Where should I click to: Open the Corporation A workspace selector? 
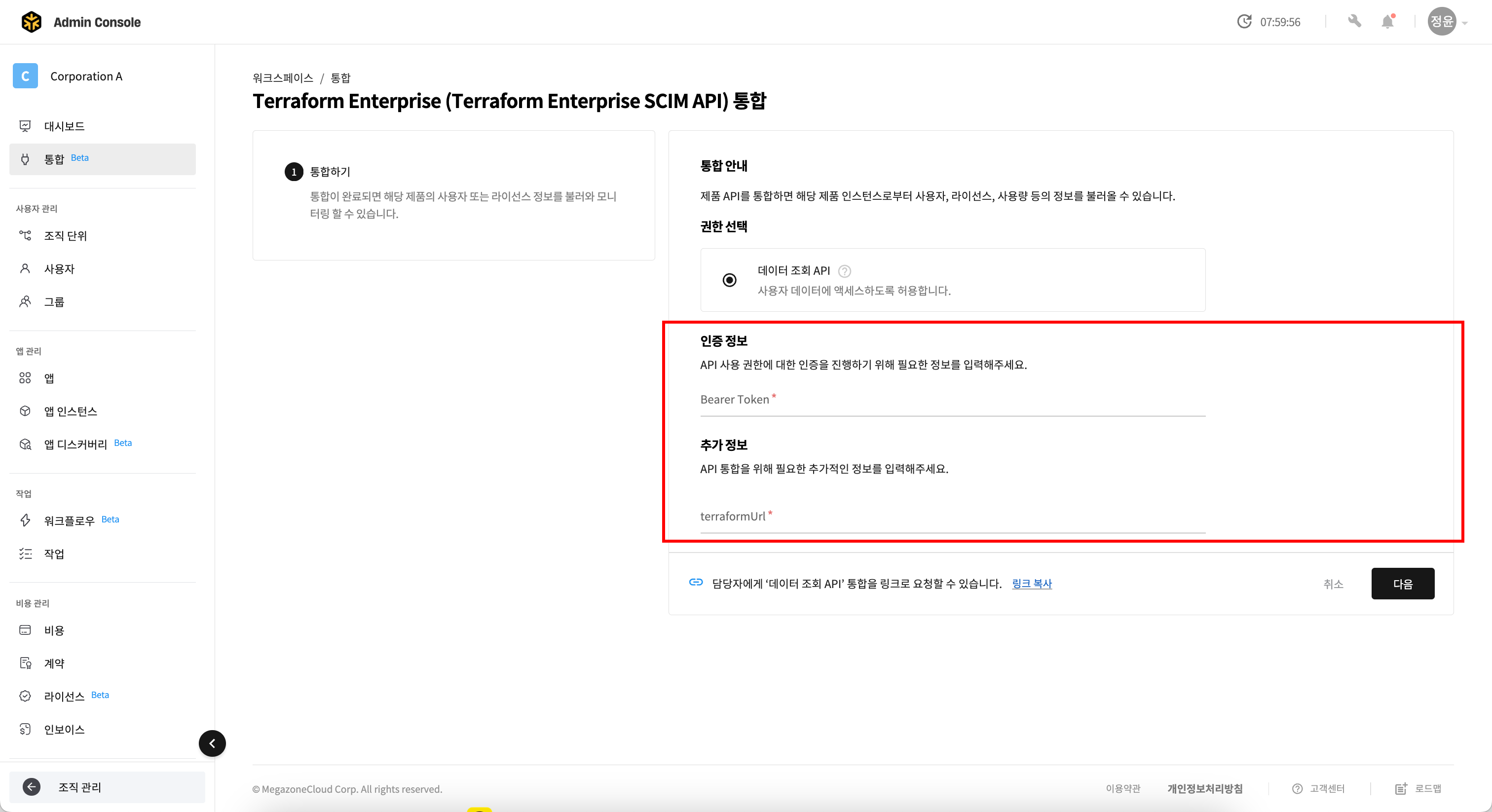coord(86,76)
